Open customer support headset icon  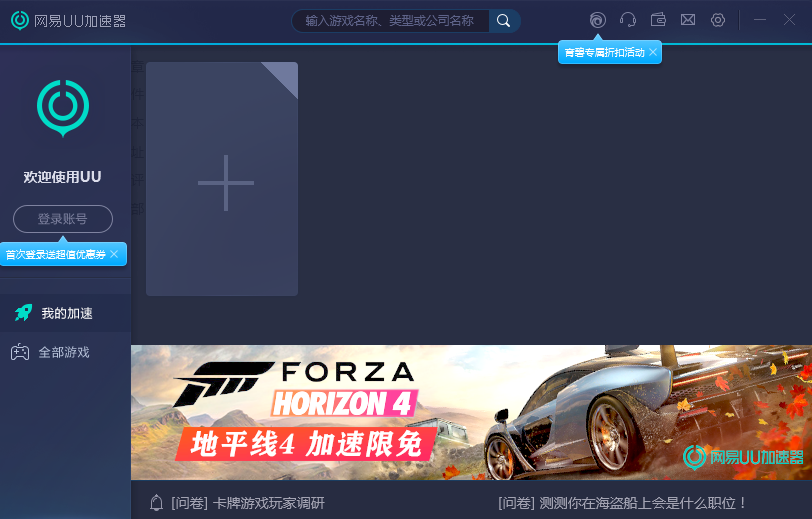[628, 20]
